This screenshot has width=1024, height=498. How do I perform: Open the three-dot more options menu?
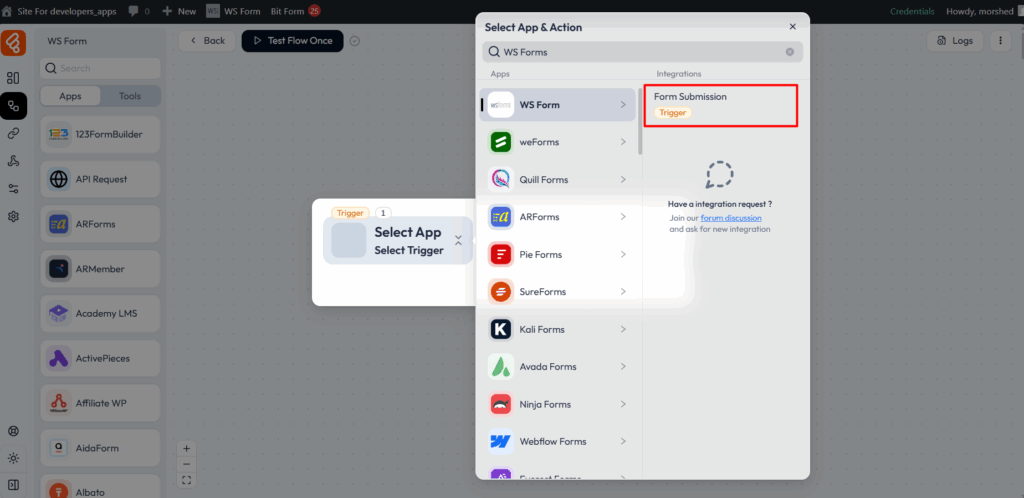[x=1000, y=41]
